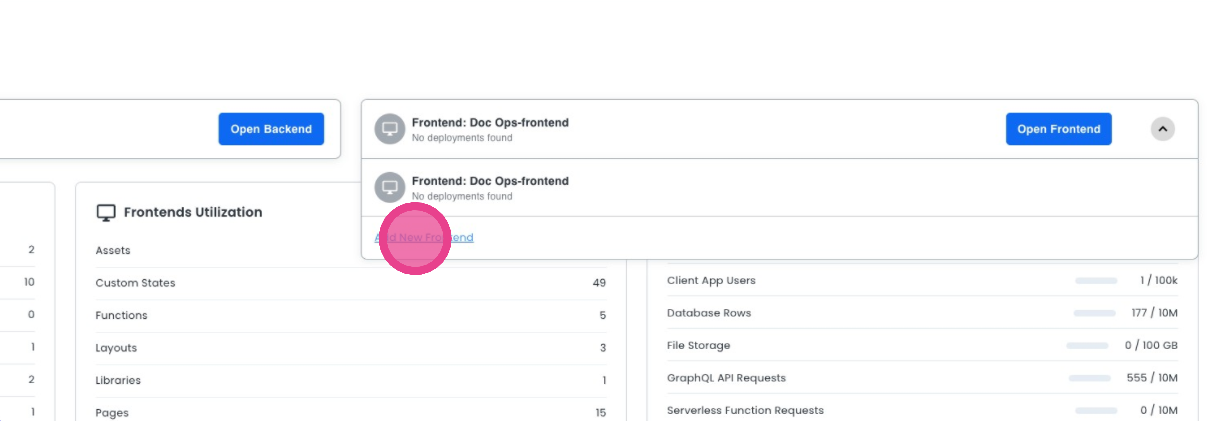Open the Add New Frontend link
This screenshot has width=1217, height=421.
(x=424, y=238)
